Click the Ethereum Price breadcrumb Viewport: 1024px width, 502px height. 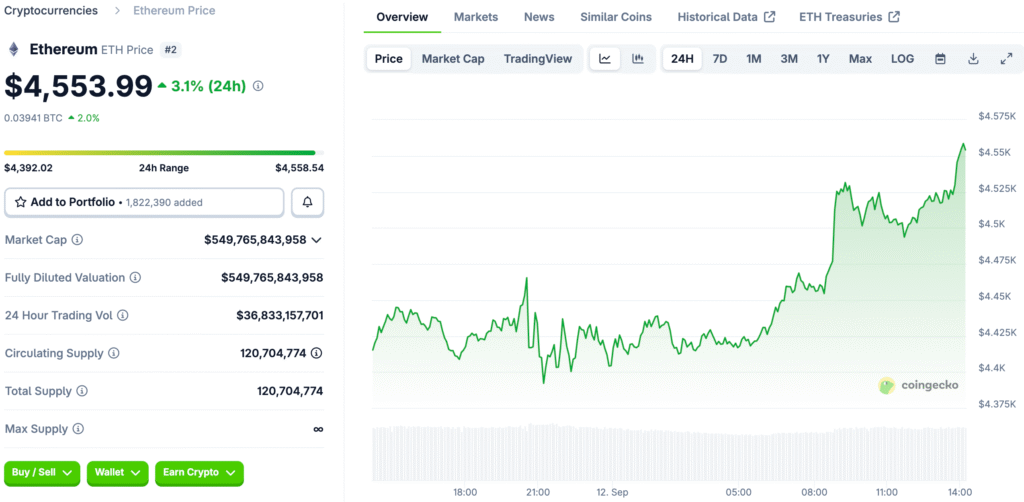click(x=174, y=10)
